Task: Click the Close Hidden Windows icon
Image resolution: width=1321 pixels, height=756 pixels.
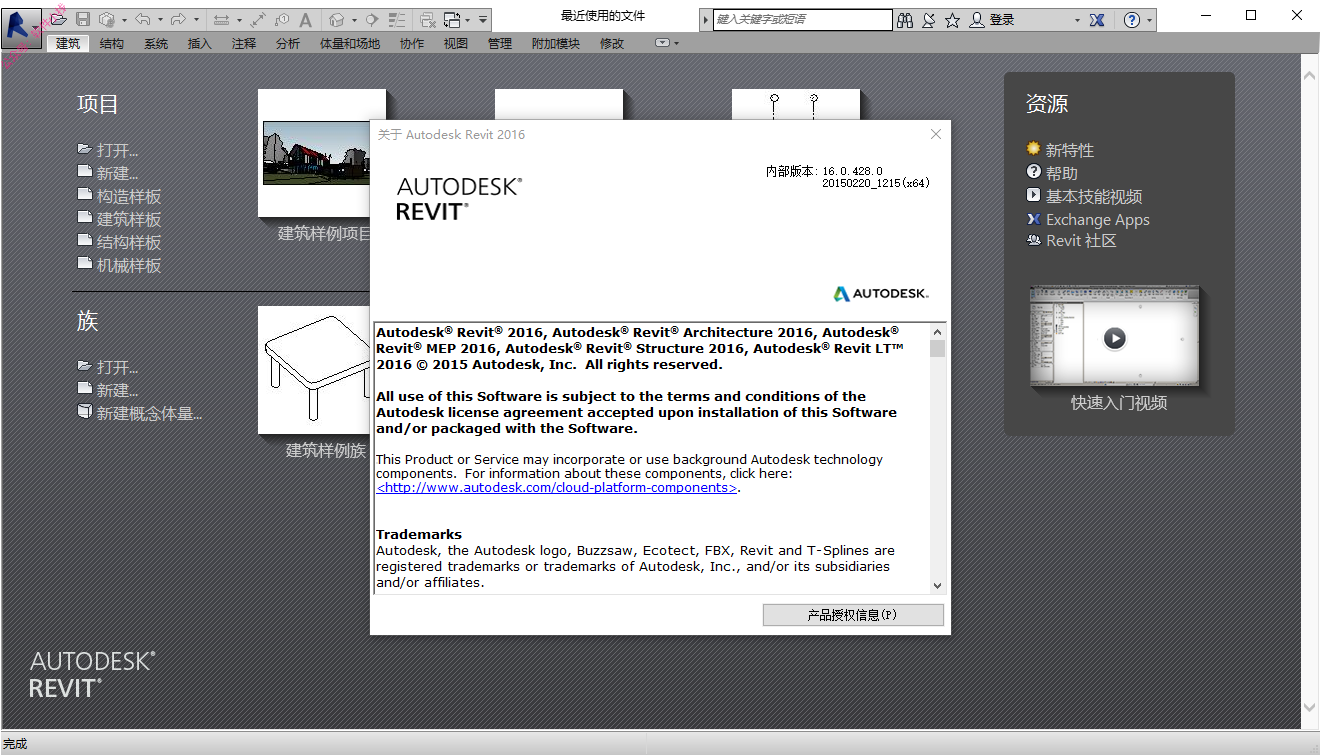Action: pos(427,19)
